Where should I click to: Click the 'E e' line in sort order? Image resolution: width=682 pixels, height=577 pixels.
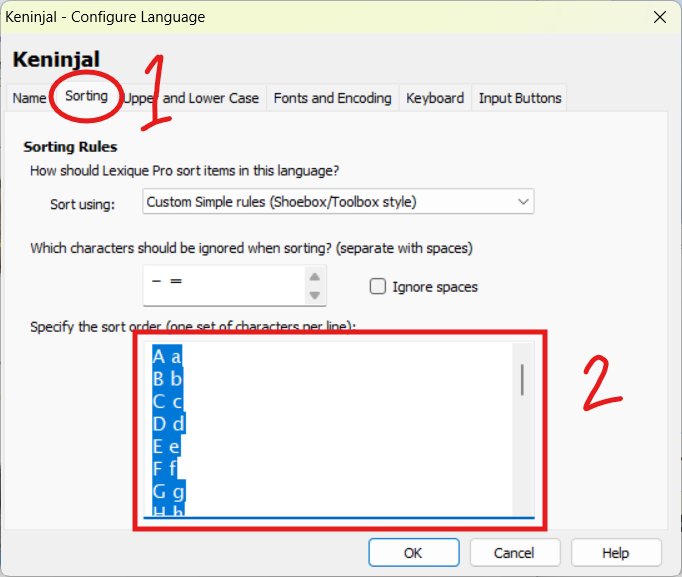point(167,446)
